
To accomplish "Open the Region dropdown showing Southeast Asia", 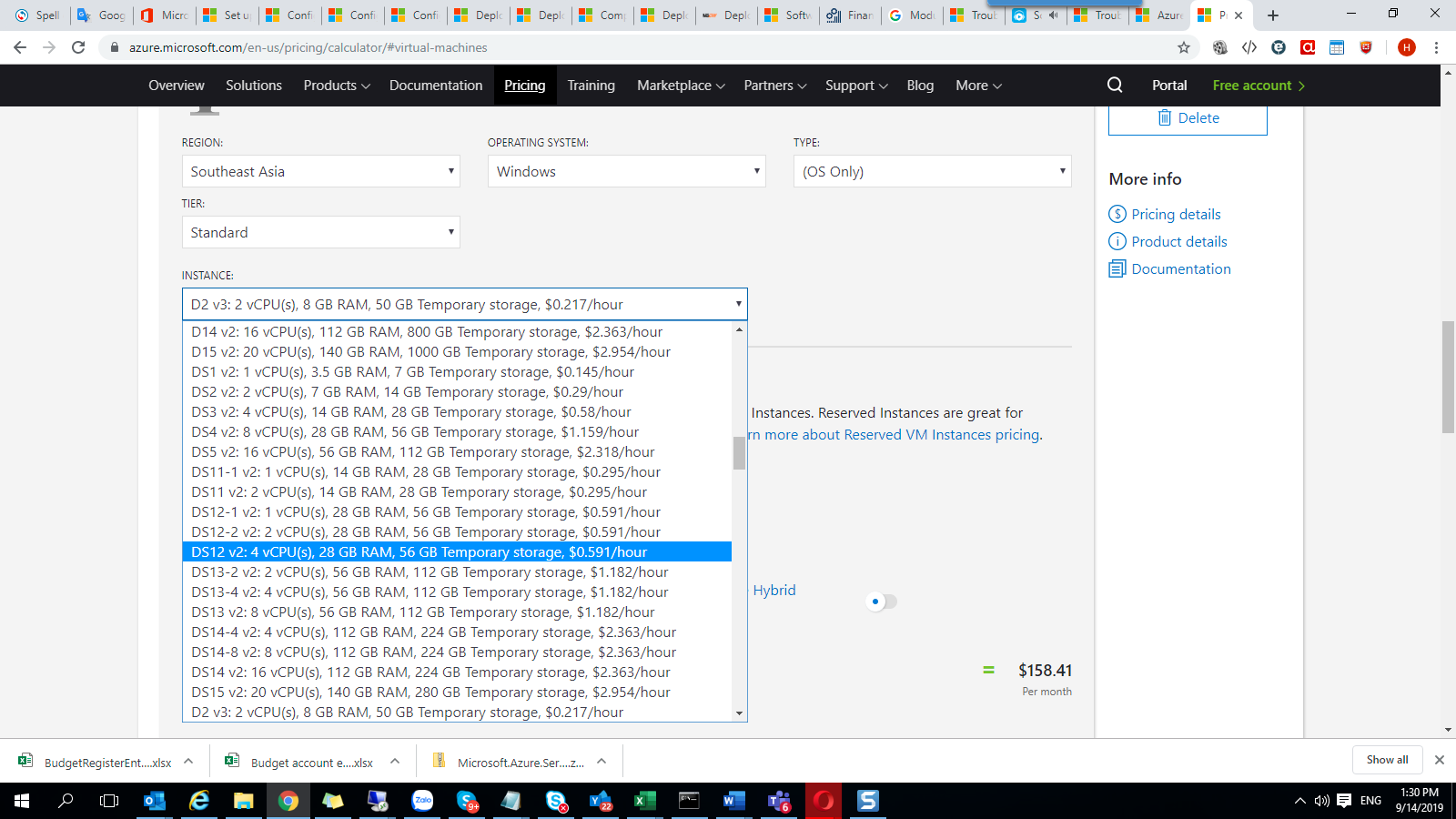I will tap(321, 171).
